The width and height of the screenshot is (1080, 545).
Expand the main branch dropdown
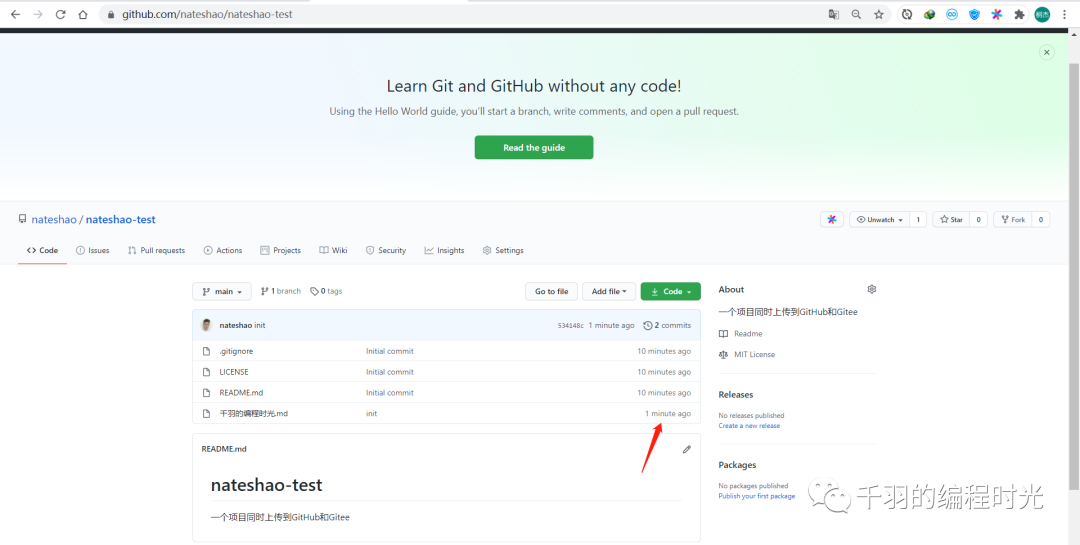point(222,291)
